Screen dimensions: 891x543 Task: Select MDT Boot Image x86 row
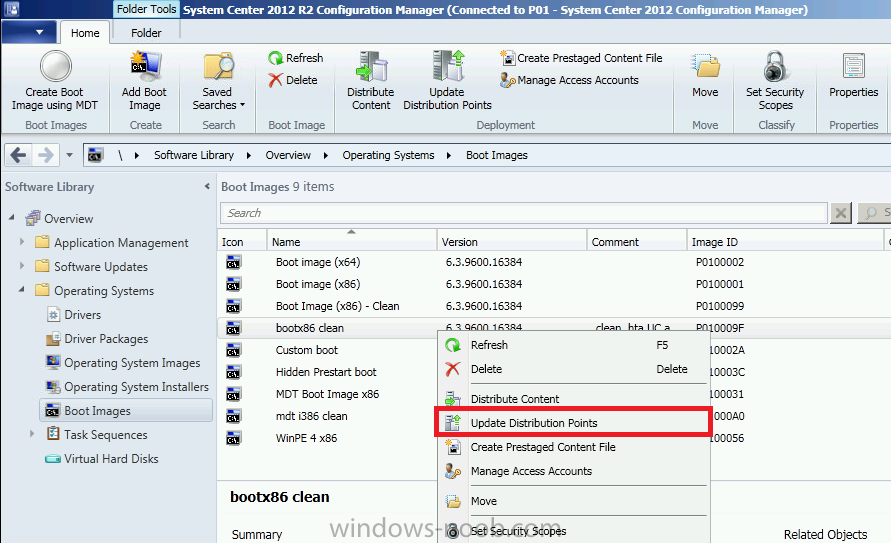tap(327, 394)
